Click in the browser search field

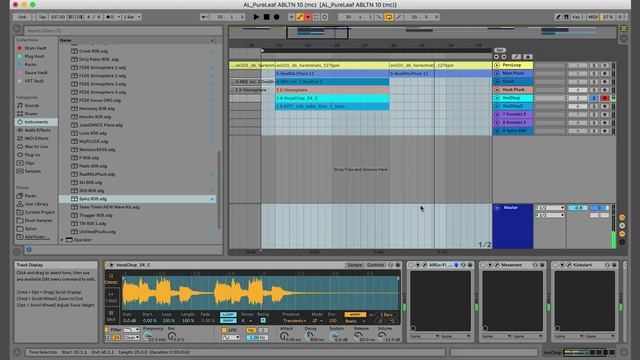click(123, 31)
